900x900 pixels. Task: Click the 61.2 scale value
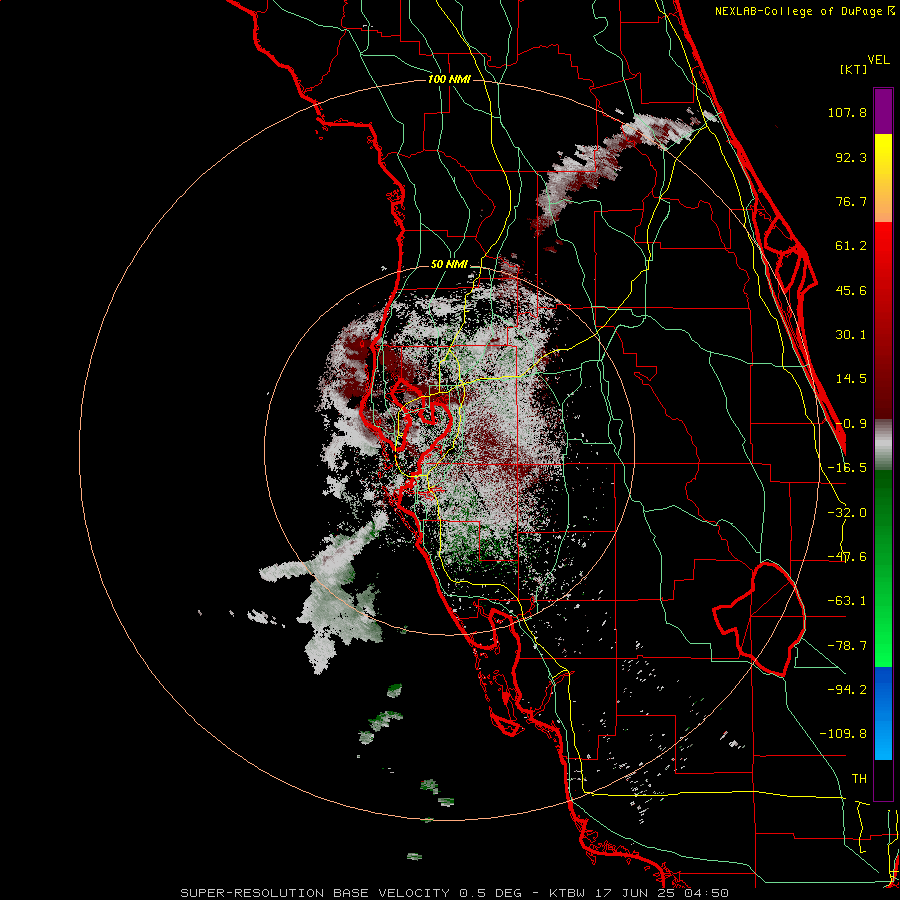pos(851,246)
